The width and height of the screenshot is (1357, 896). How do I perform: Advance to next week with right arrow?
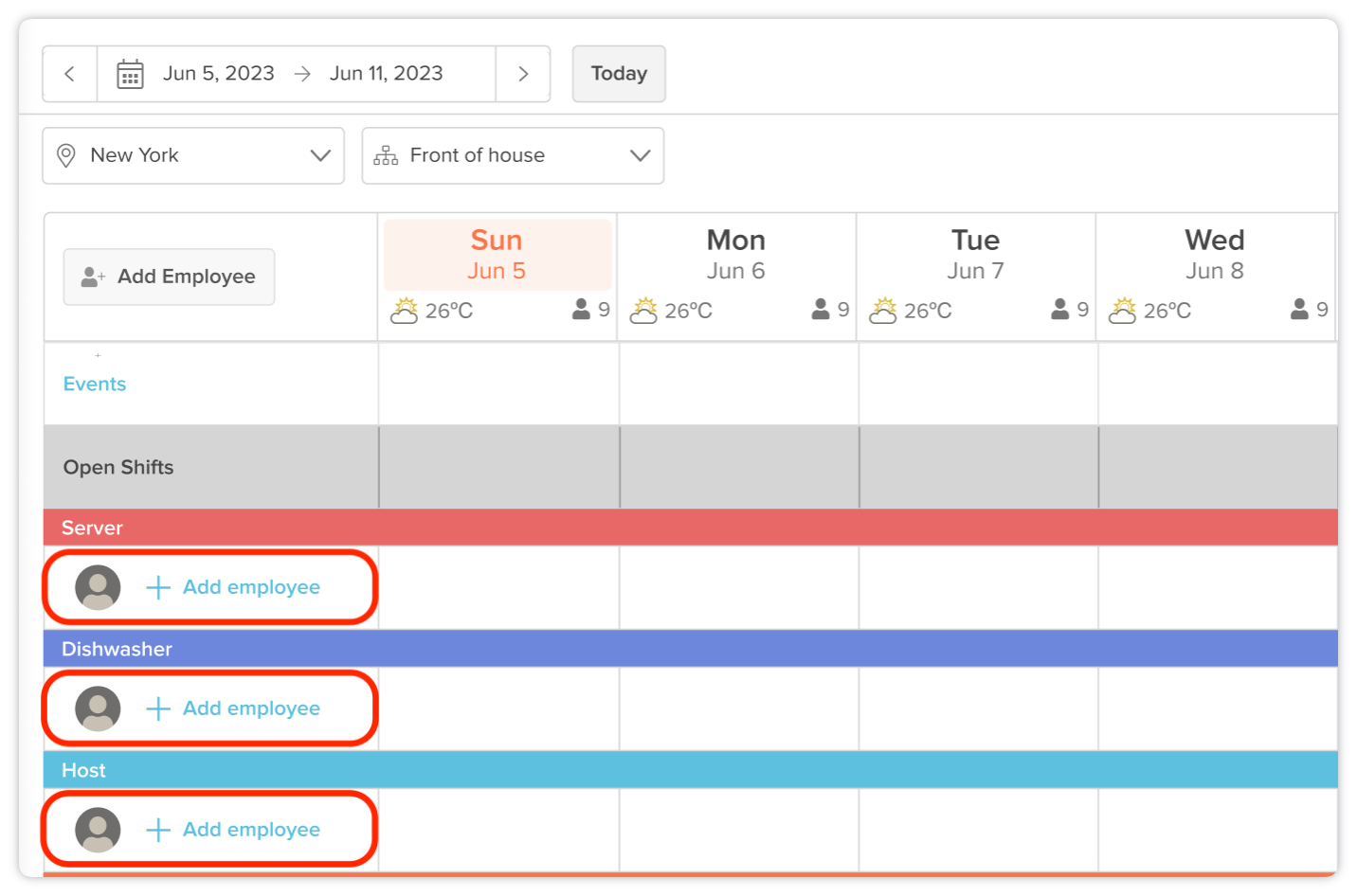pyautogui.click(x=523, y=74)
